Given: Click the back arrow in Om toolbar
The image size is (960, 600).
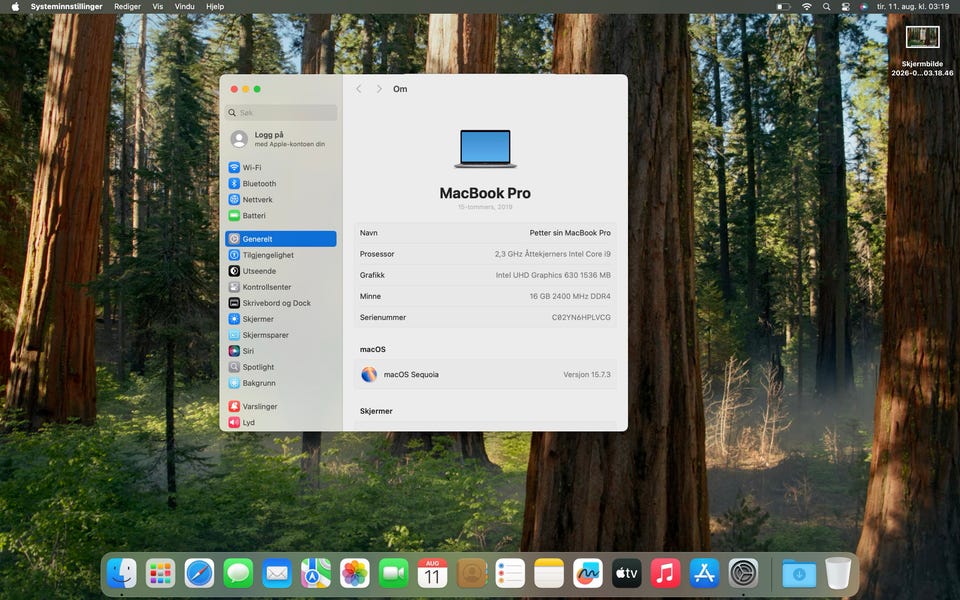Looking at the screenshot, I should click(x=359, y=89).
